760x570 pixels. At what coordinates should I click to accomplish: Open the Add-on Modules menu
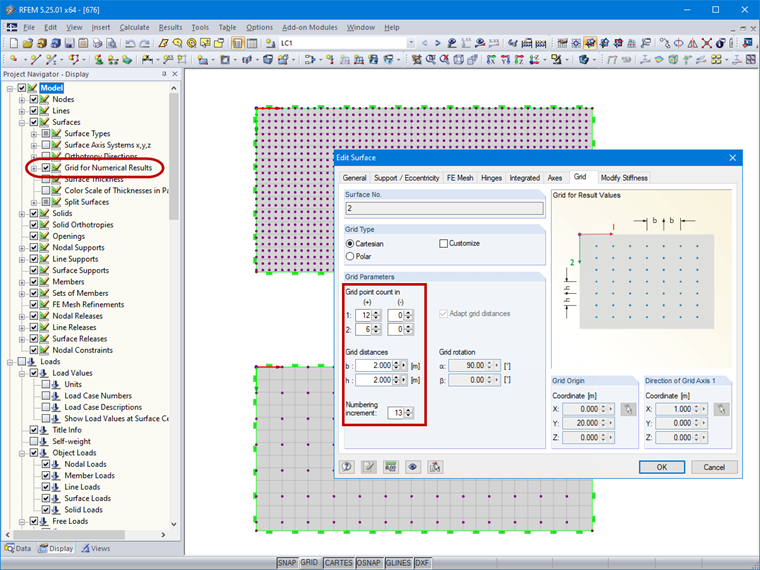coord(310,27)
